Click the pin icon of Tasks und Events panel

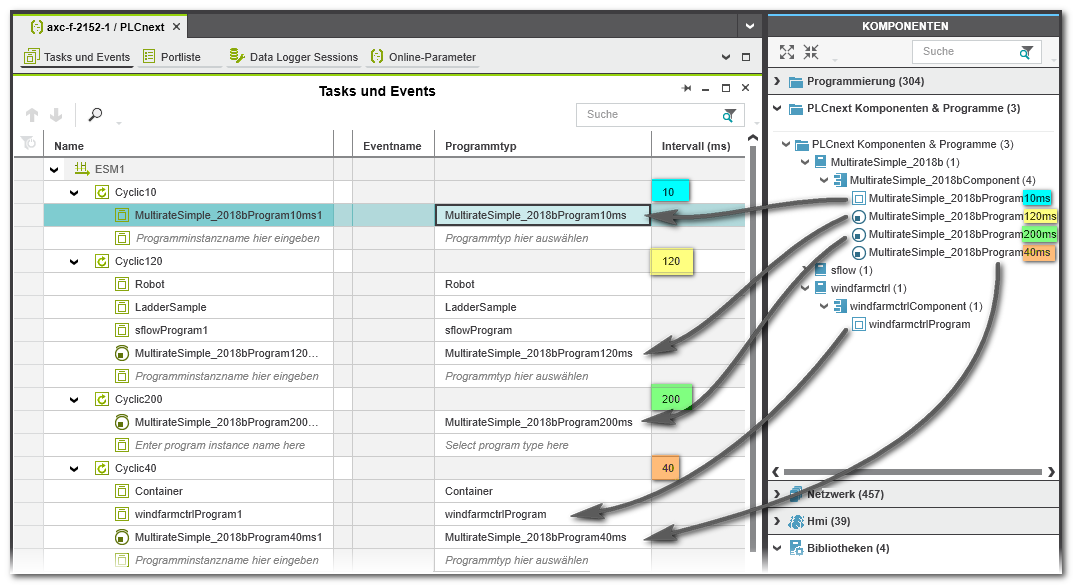[x=687, y=89]
